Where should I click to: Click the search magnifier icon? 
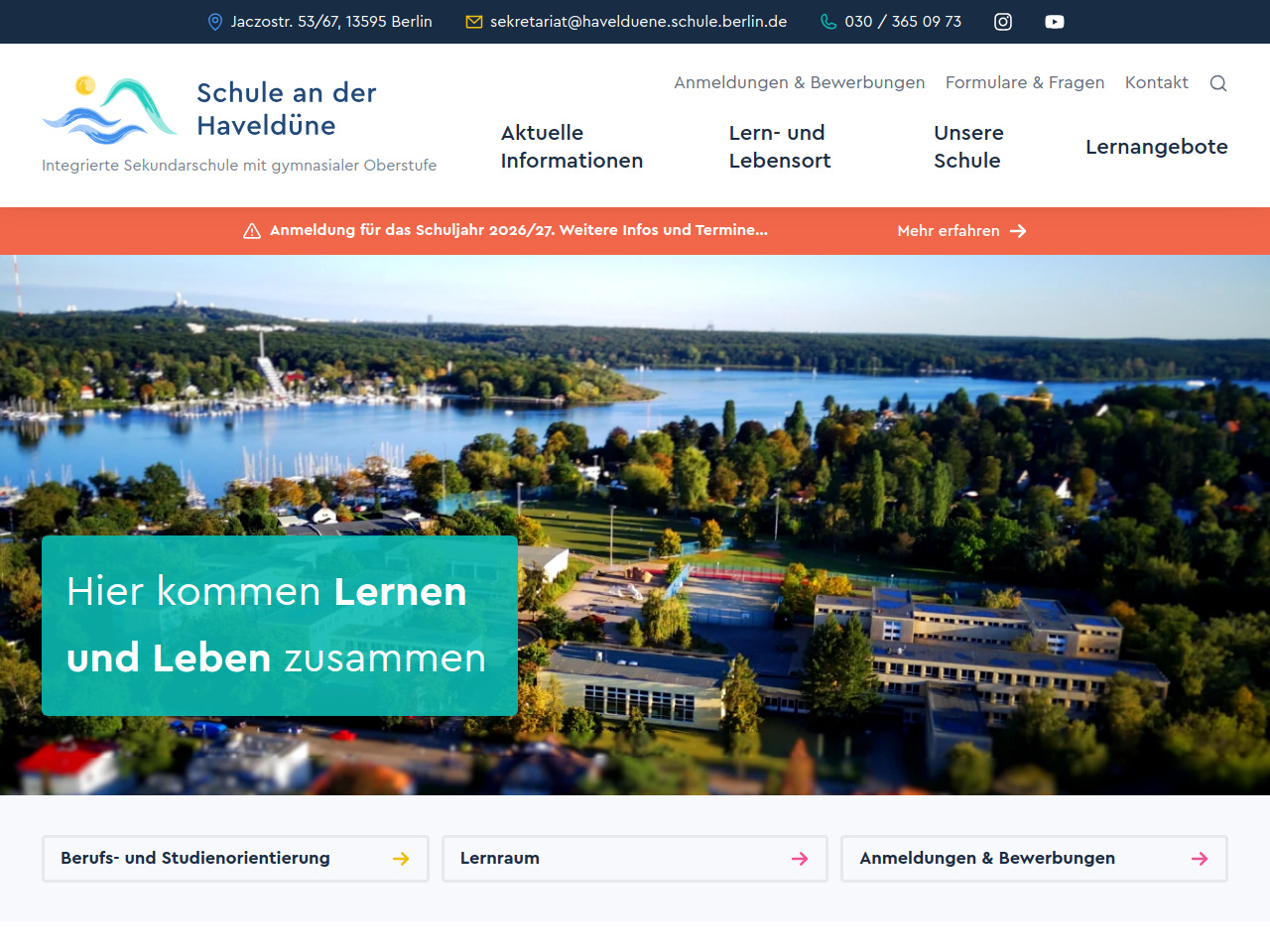pyautogui.click(x=1218, y=83)
